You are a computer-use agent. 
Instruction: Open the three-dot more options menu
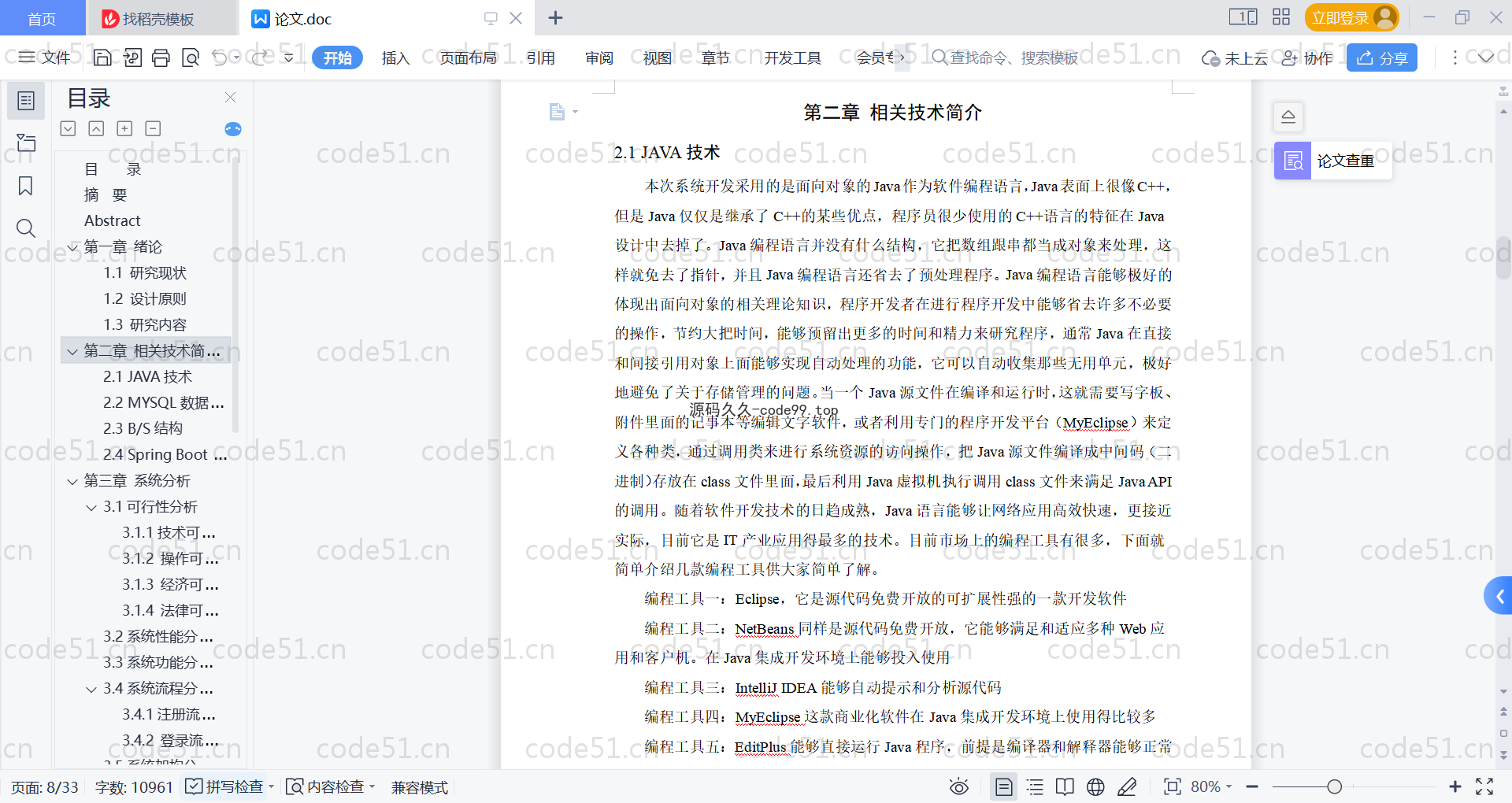coord(1455,57)
